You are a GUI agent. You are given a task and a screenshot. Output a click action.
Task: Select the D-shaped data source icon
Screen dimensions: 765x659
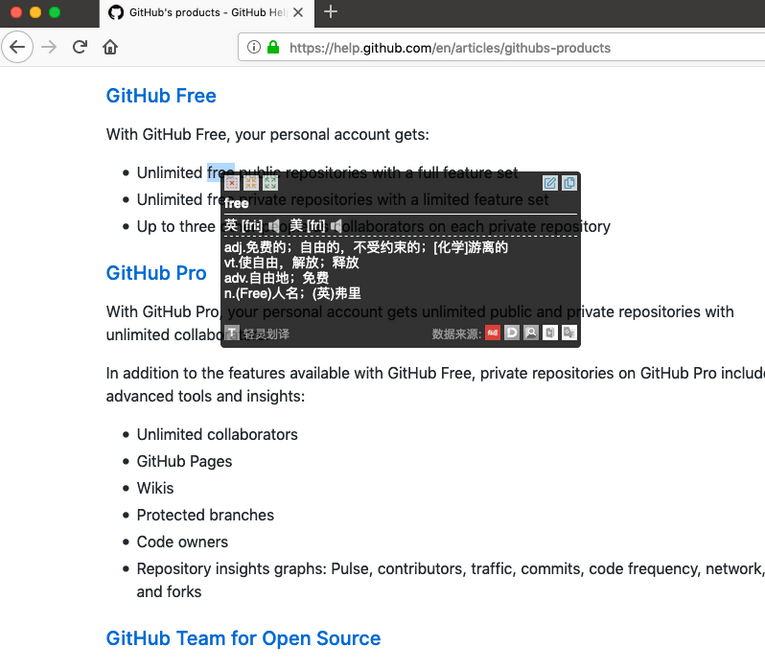512,333
